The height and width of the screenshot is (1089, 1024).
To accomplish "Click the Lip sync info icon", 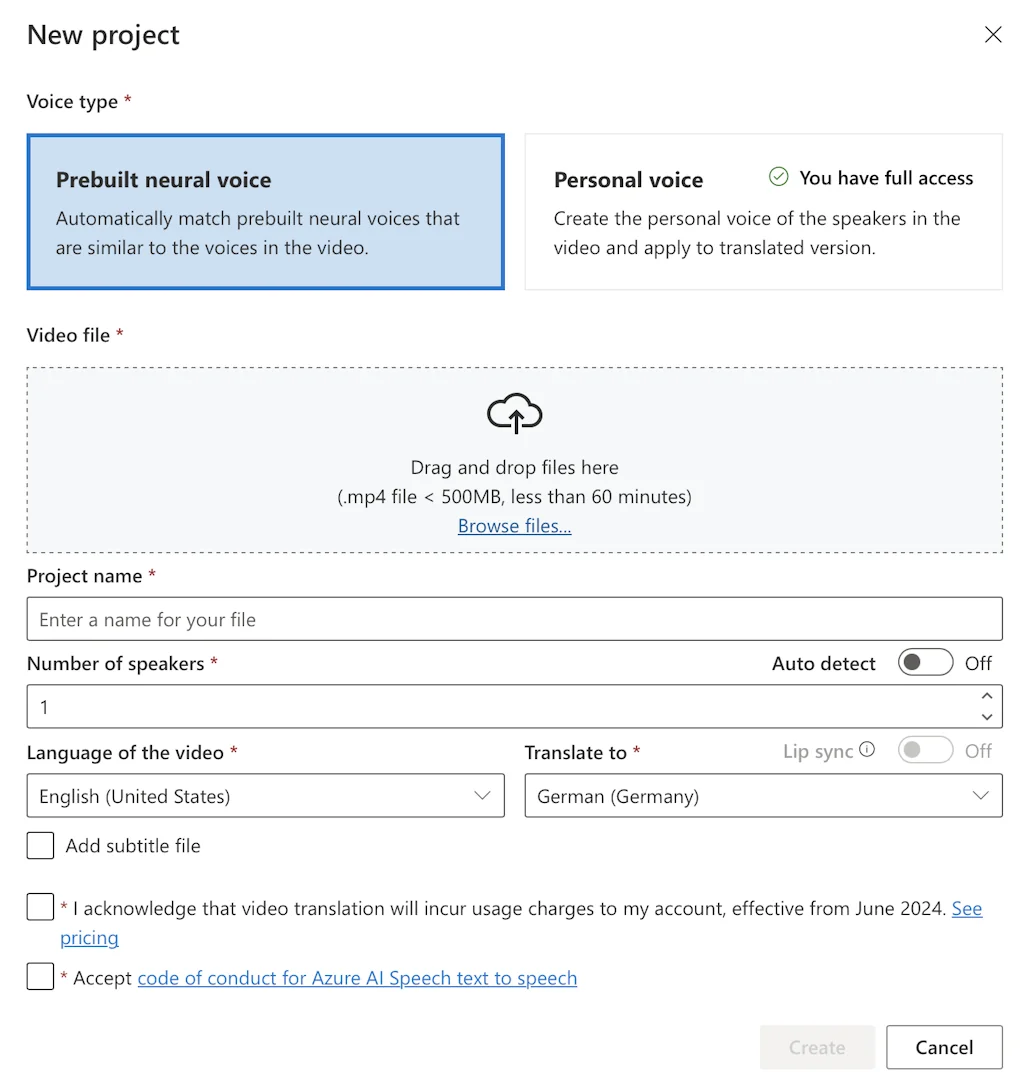I will (866, 750).
